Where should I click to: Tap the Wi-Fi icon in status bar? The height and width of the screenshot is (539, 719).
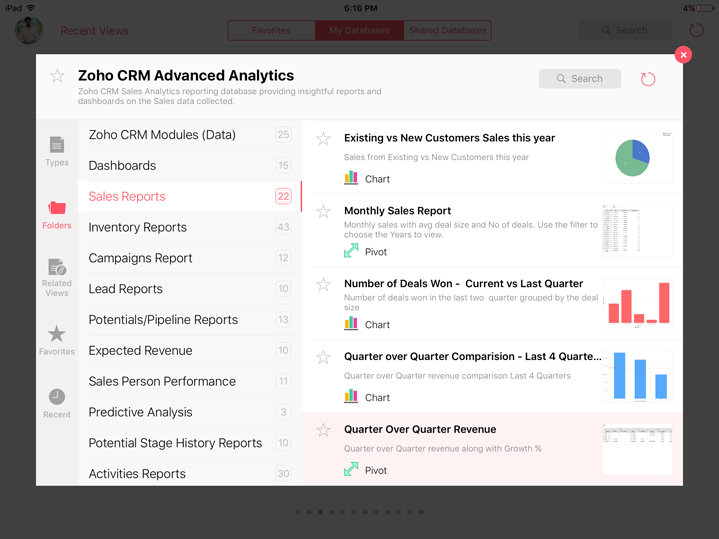click(31, 8)
